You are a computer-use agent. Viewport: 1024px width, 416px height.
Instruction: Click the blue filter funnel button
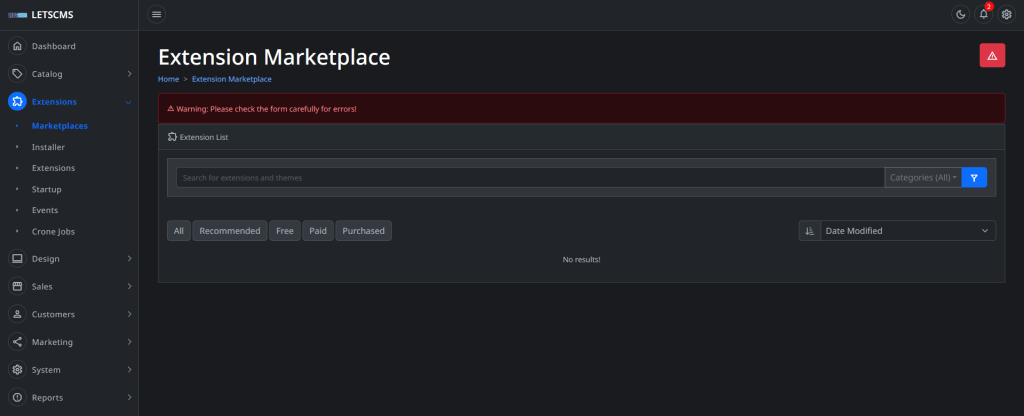click(974, 178)
